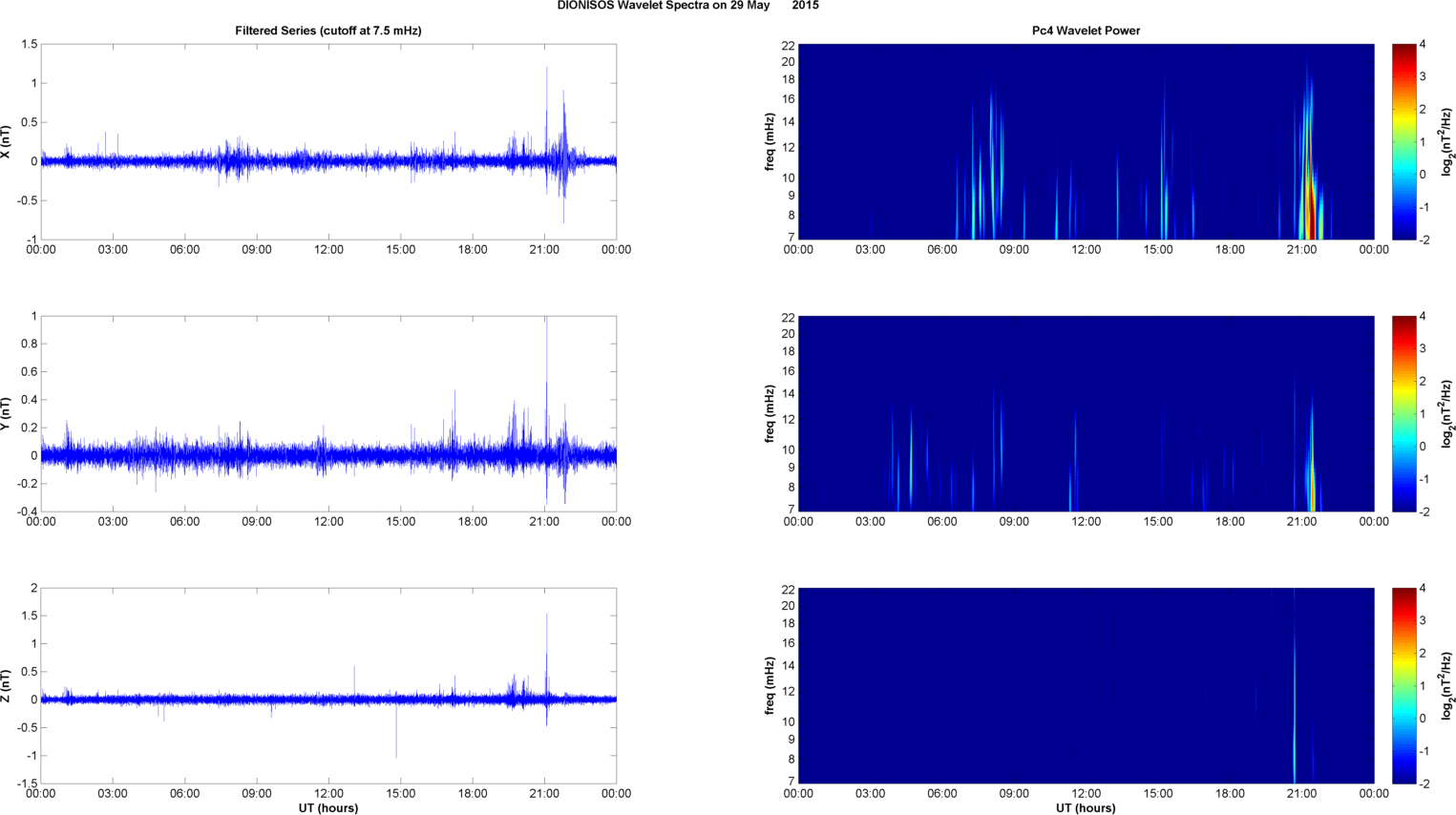Click the log2(nT²/Hz) label of the middle colorbar
1456x815 pixels.
point(1447,414)
